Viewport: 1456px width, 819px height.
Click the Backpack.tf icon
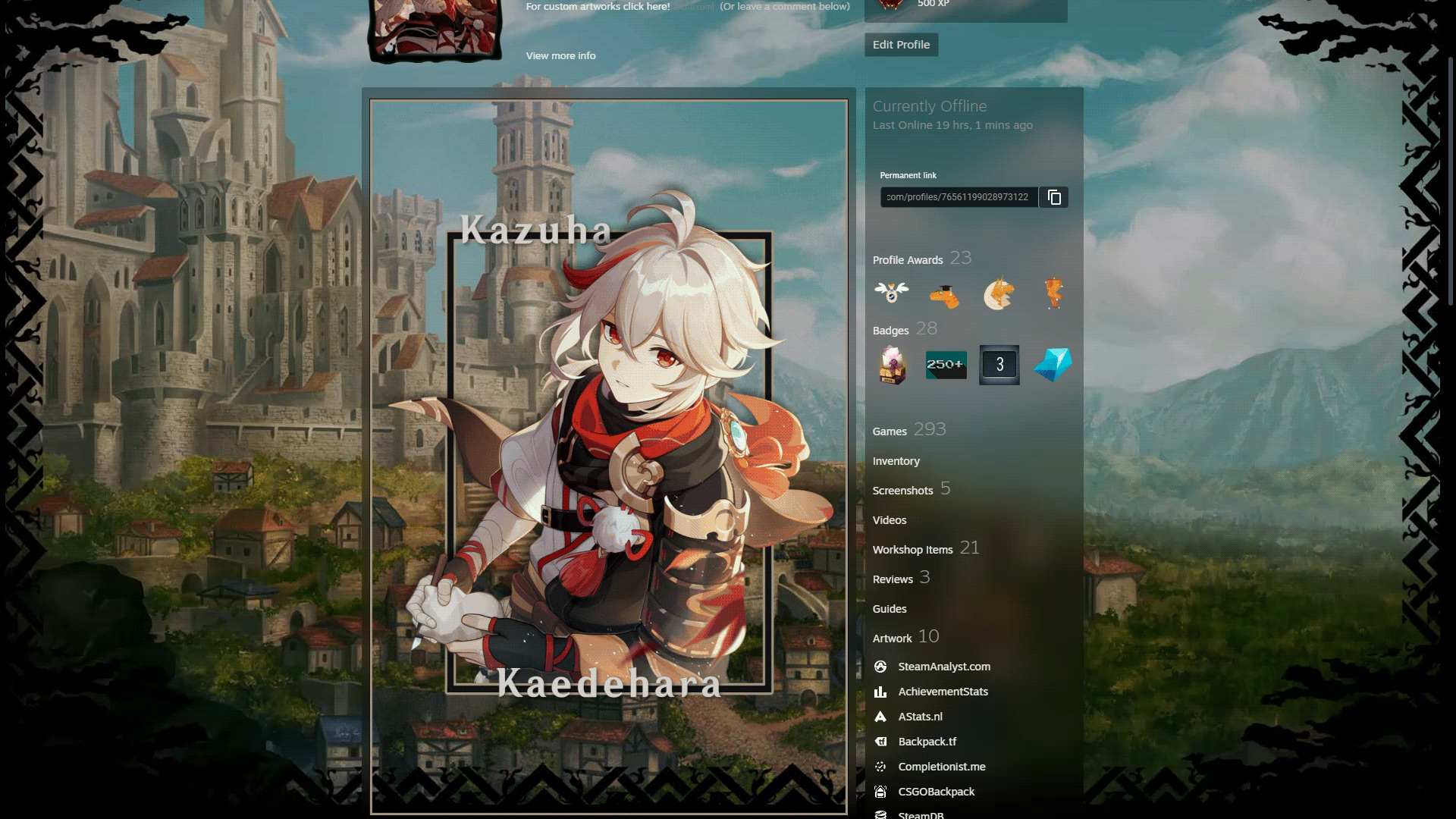(x=879, y=741)
